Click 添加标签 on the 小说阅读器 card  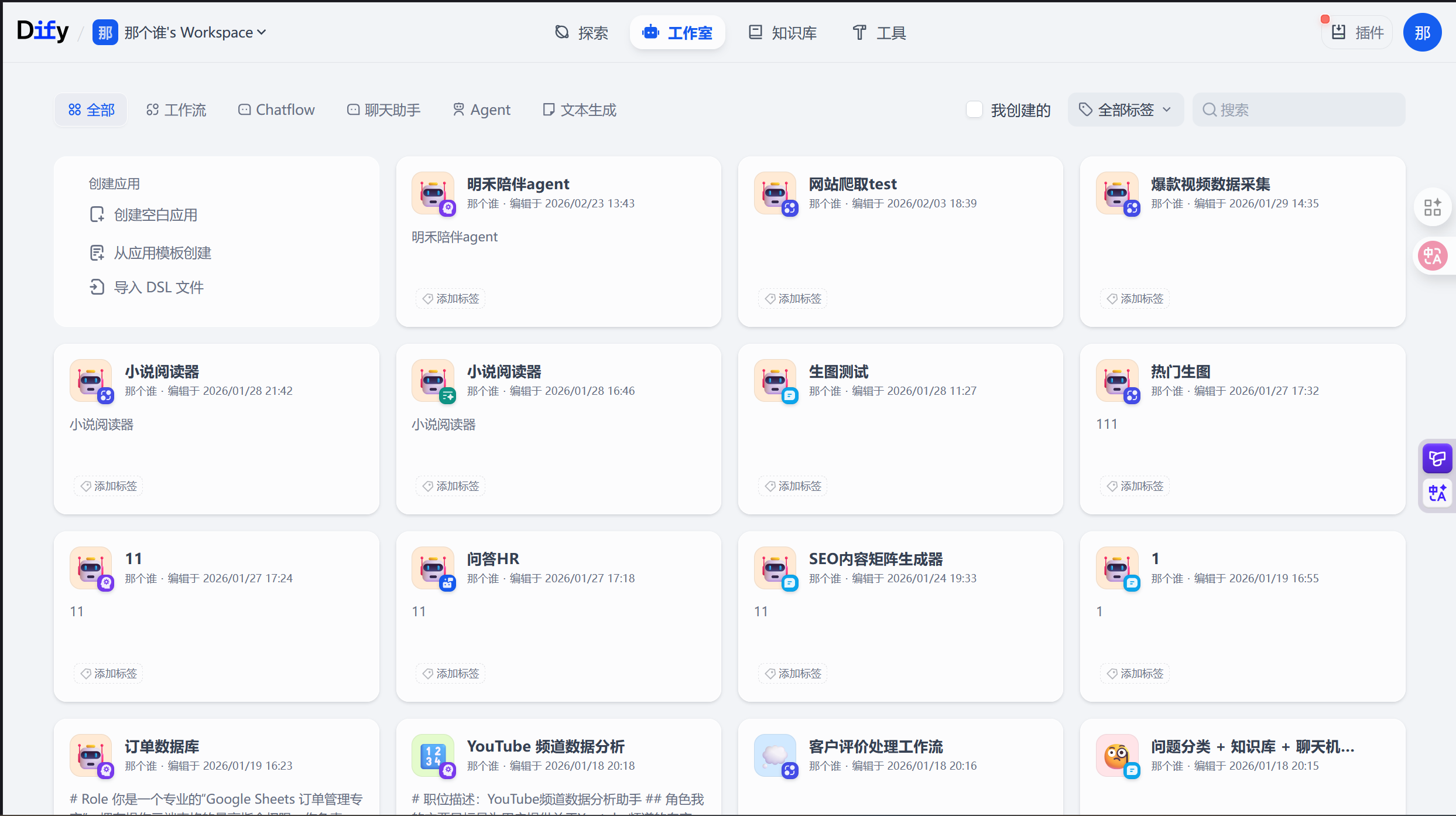tap(108, 486)
